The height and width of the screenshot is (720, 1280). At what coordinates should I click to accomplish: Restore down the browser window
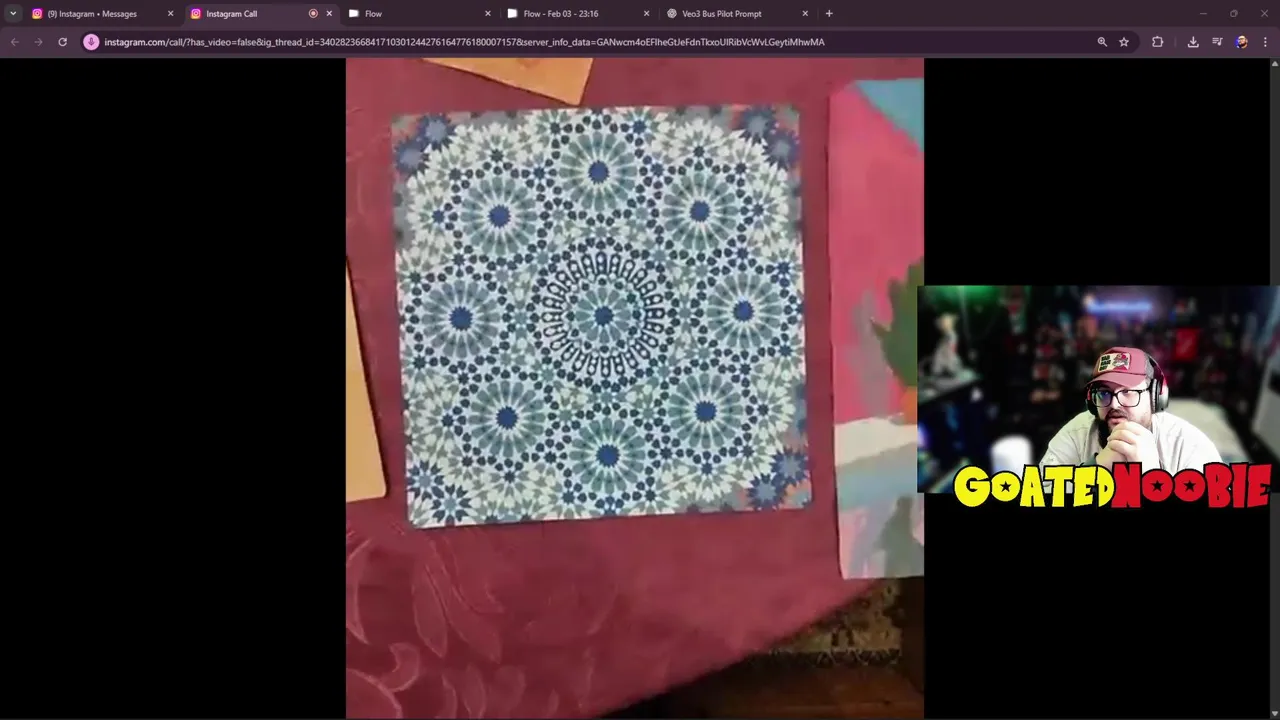click(1233, 14)
